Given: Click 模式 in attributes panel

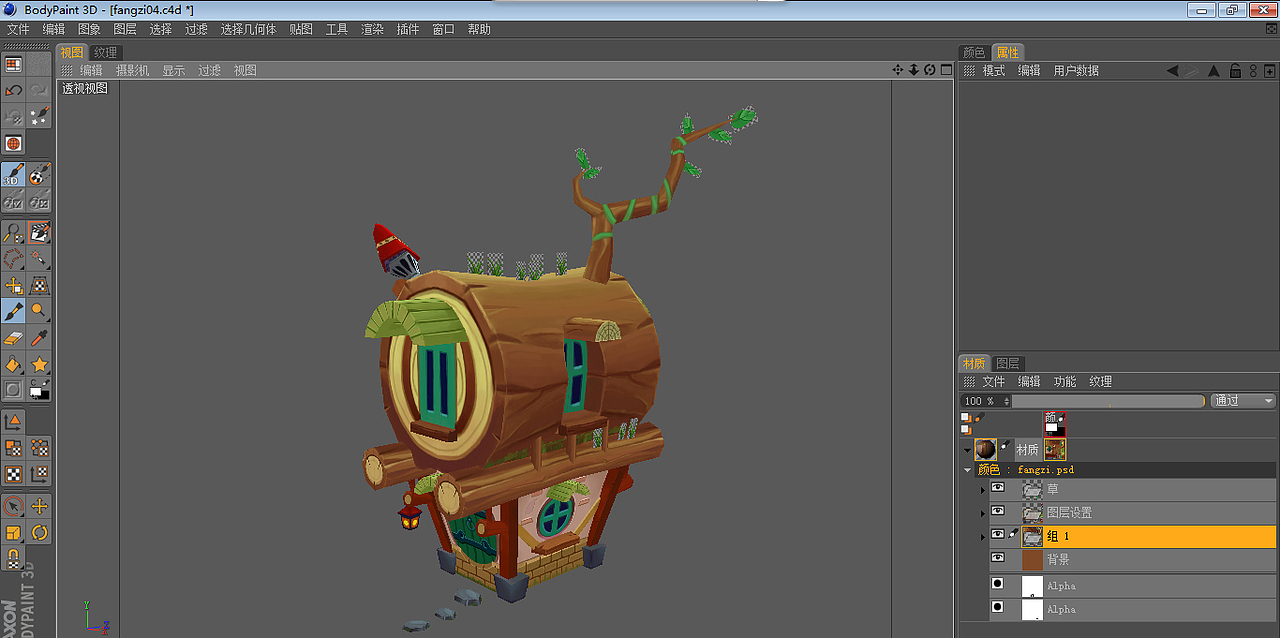Looking at the screenshot, I should 993,70.
